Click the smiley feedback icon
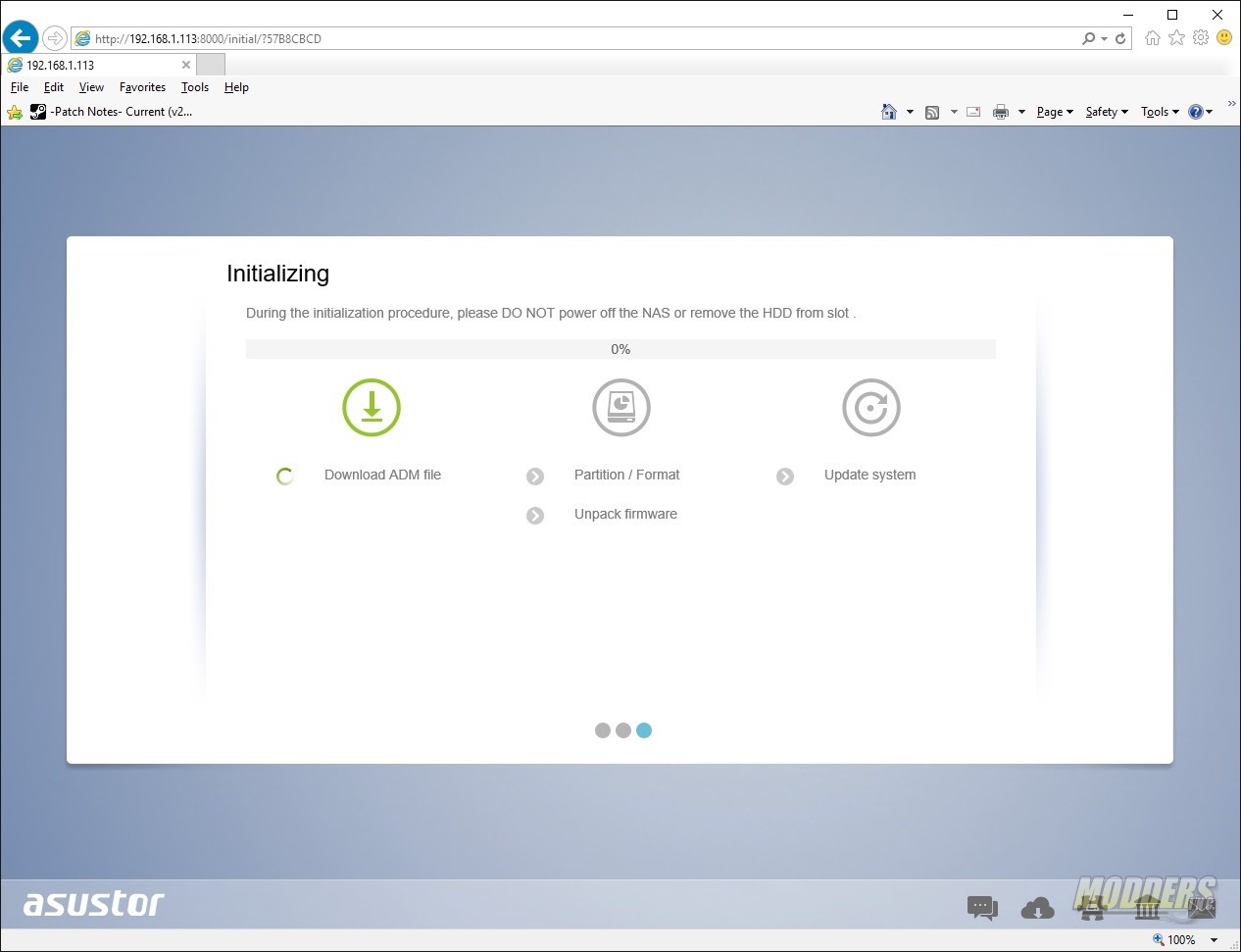The width and height of the screenshot is (1241, 952). point(1224,37)
